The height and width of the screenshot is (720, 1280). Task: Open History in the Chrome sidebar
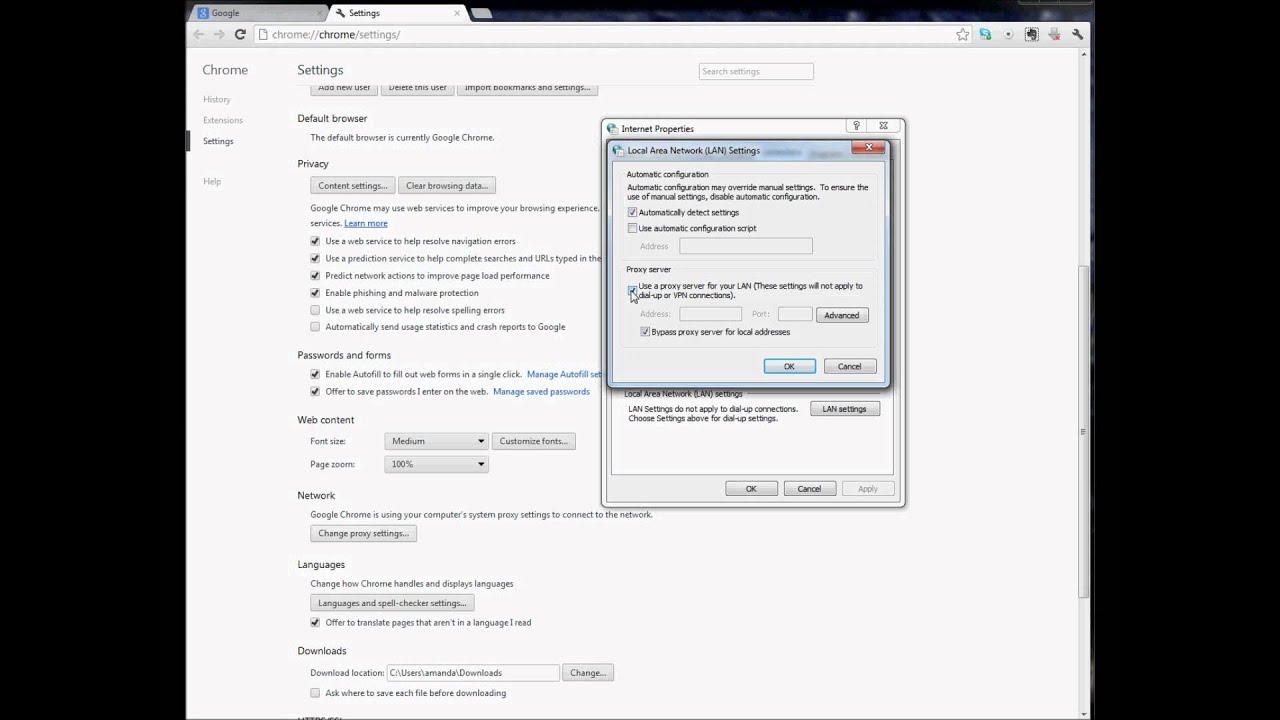tap(216, 99)
